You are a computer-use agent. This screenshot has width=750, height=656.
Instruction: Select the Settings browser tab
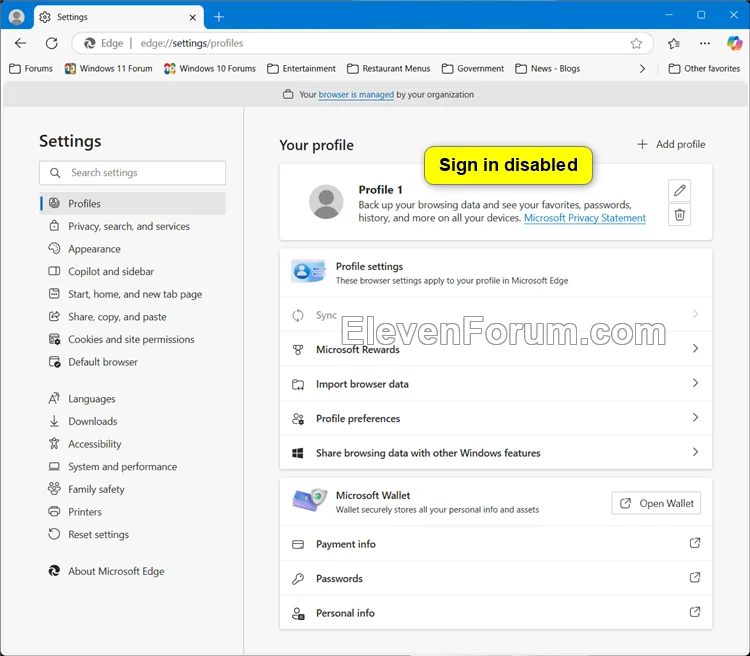119,17
